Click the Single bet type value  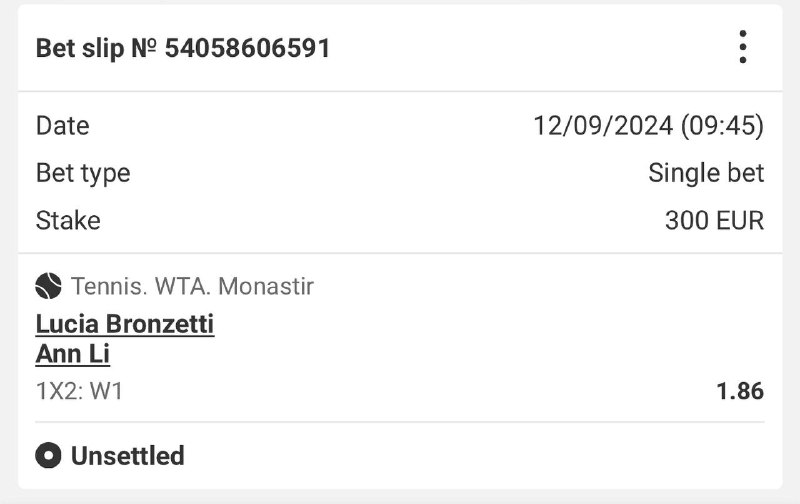point(706,173)
